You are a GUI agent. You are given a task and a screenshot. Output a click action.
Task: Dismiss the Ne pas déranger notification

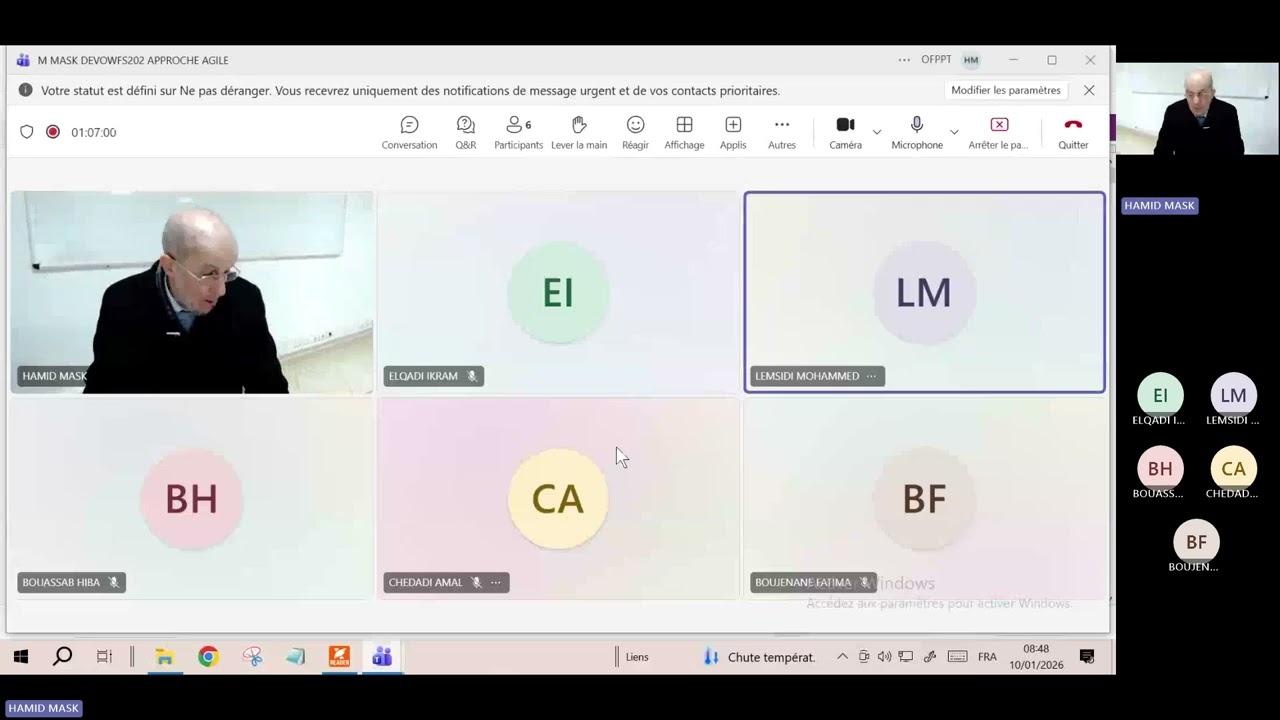click(x=1089, y=90)
